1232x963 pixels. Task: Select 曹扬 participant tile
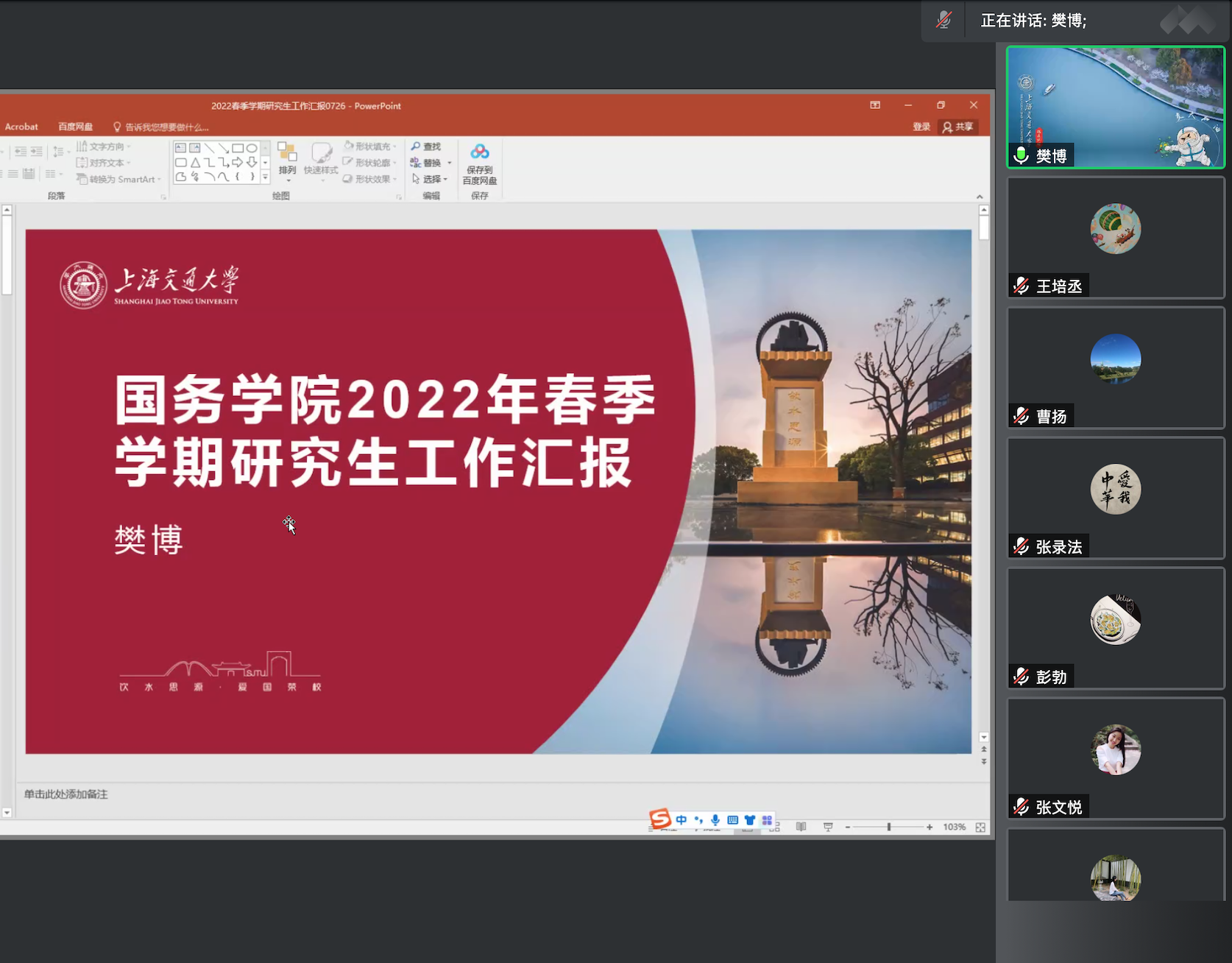pyautogui.click(x=1115, y=367)
